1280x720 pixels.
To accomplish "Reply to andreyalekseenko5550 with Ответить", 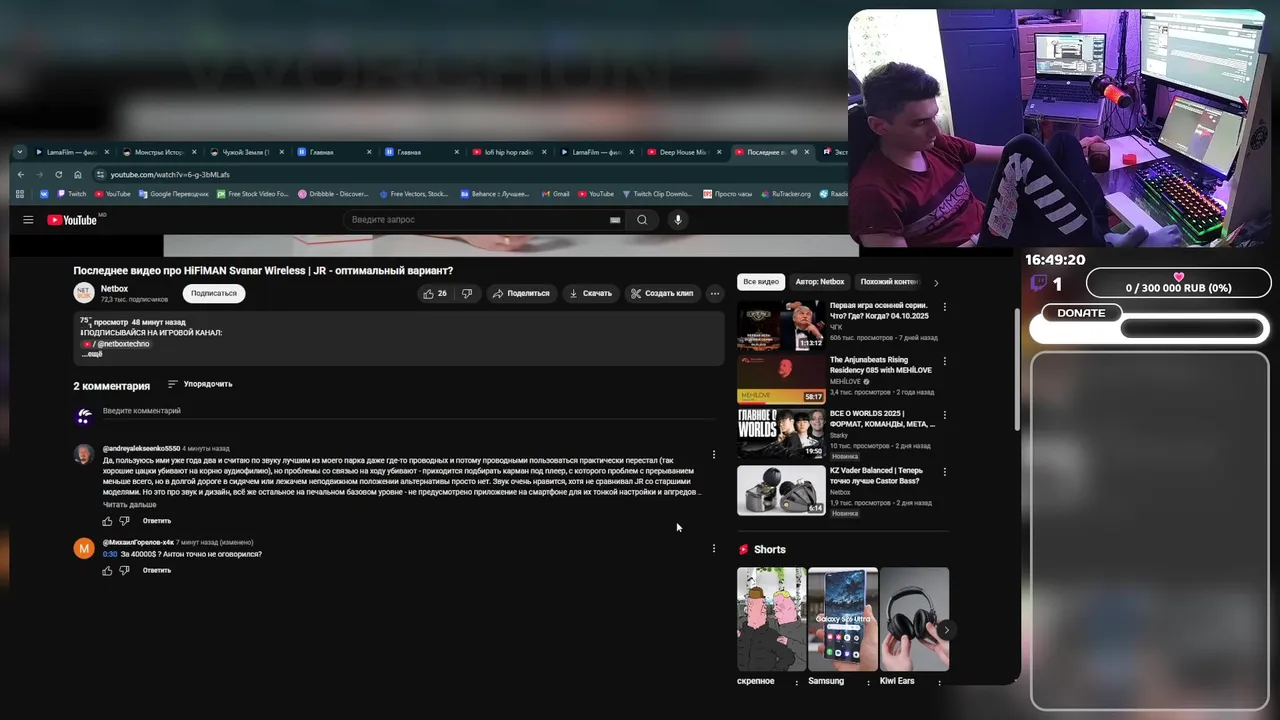I will [x=157, y=521].
